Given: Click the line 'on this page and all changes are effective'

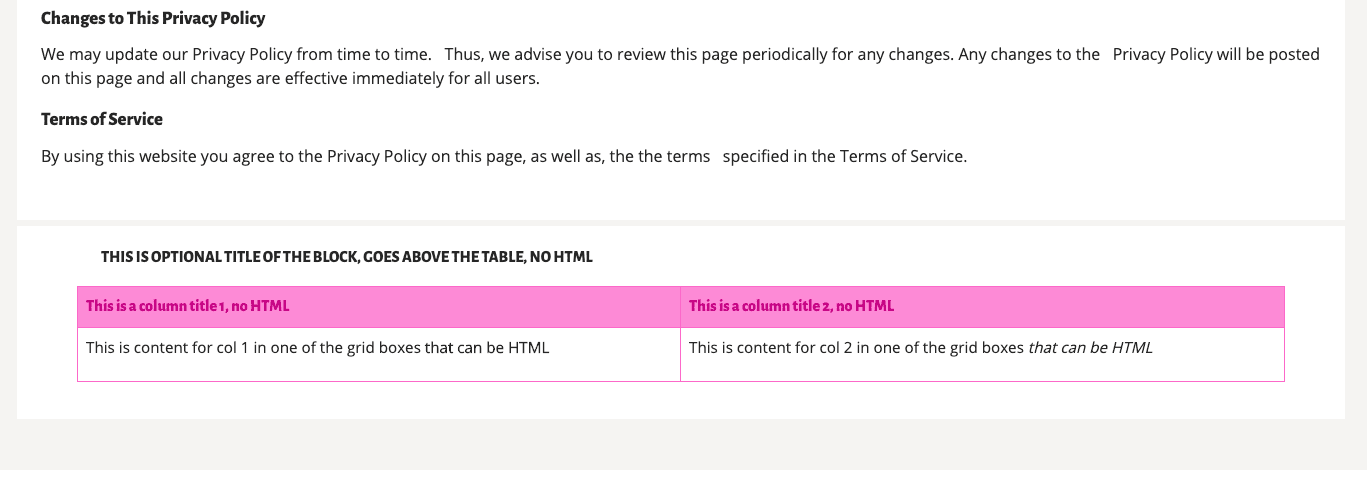Looking at the screenshot, I should [x=290, y=78].
